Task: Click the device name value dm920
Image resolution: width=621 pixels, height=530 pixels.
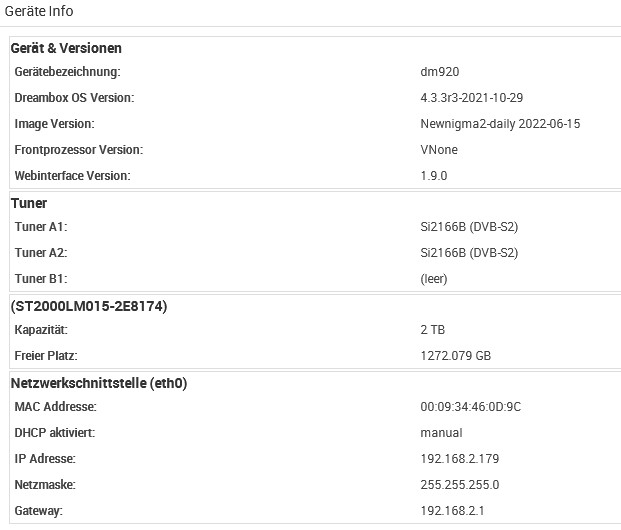Action: [x=440, y=72]
